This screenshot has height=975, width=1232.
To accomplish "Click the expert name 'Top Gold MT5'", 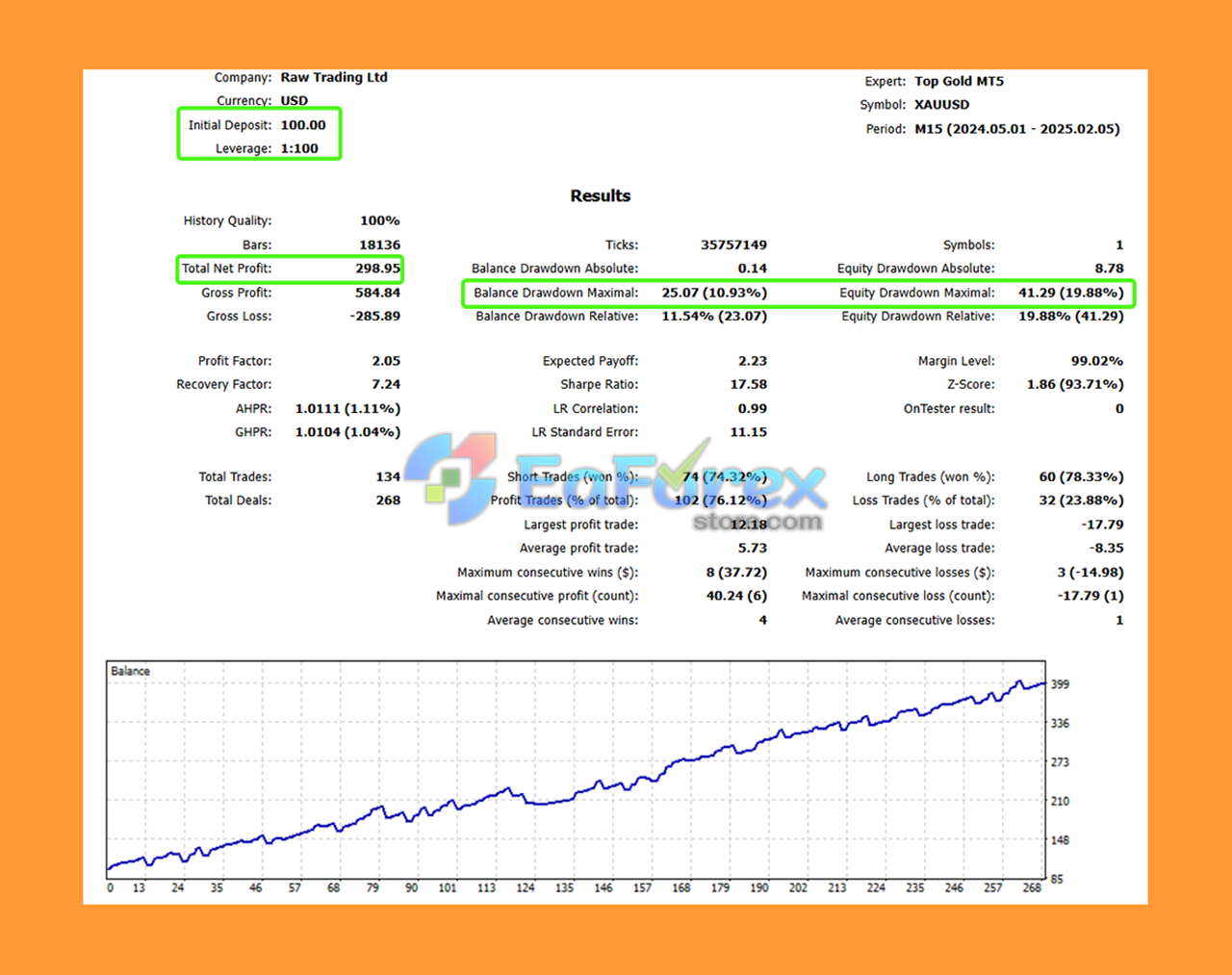I will [x=959, y=81].
